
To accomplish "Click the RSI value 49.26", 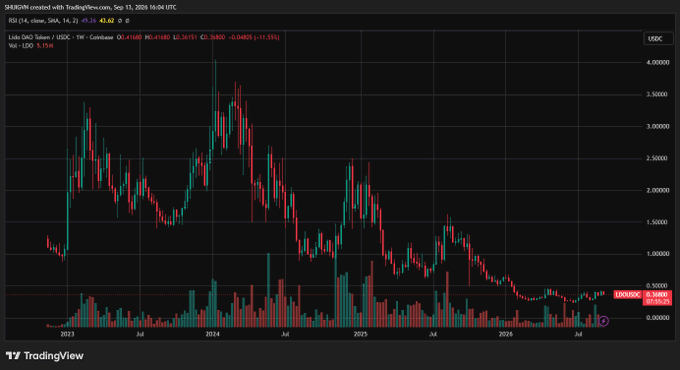I will pyautogui.click(x=88, y=20).
